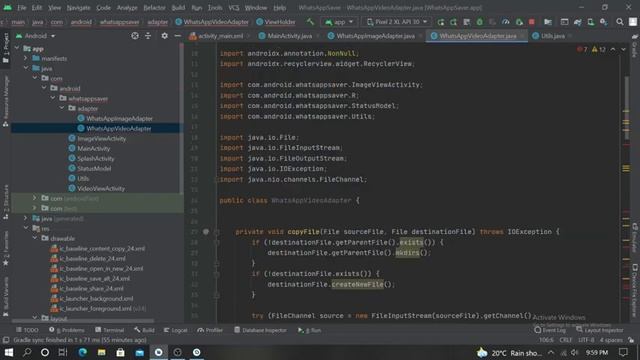Toggle the read-only lock icon in status bar

[x=631, y=340]
